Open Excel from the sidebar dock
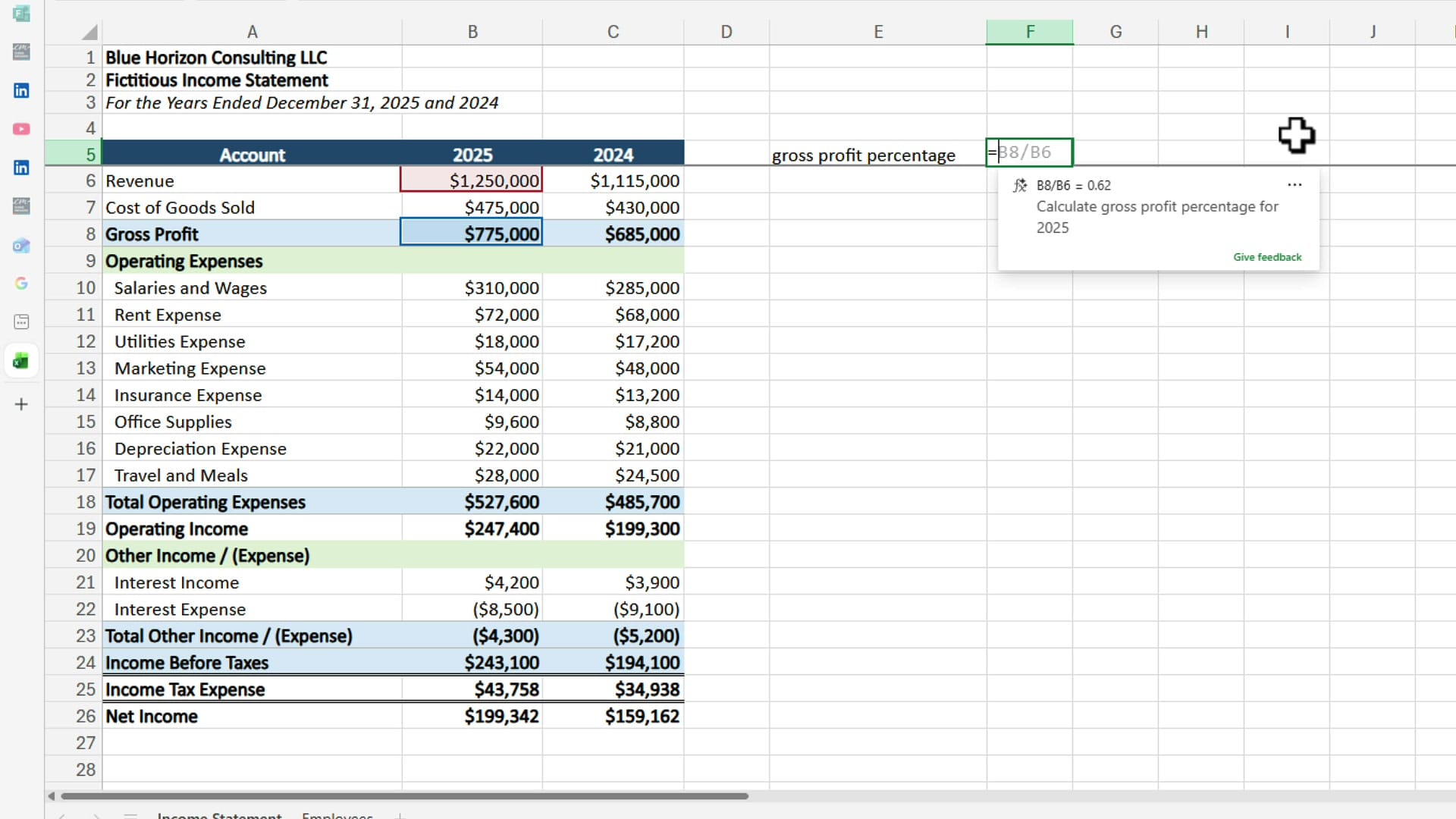This screenshot has height=819, width=1456. (20, 360)
